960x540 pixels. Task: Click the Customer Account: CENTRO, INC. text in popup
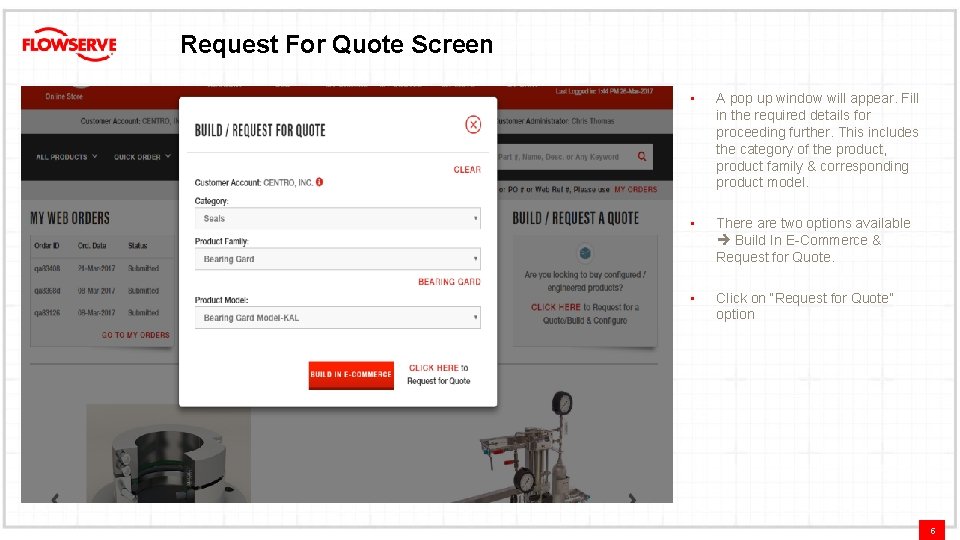[253, 182]
